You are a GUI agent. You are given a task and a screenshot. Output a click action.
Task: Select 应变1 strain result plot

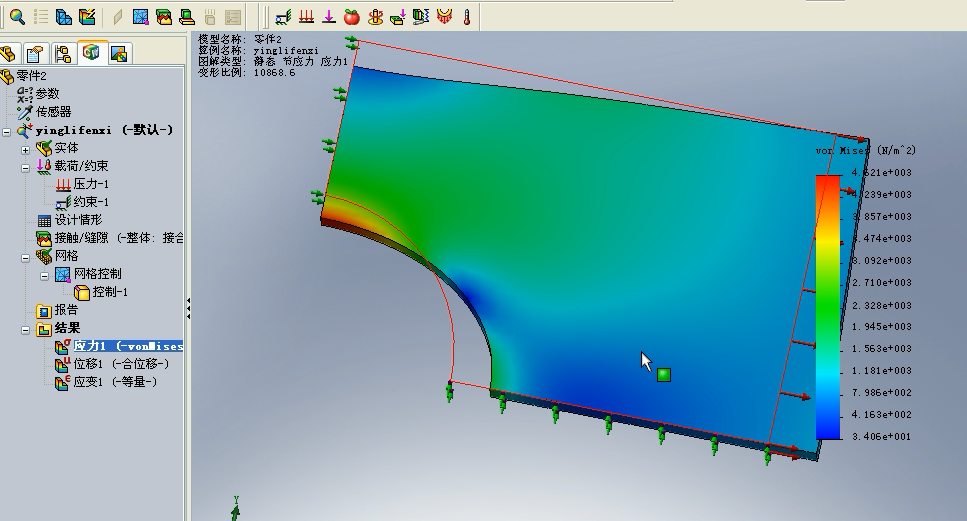[x=115, y=382]
